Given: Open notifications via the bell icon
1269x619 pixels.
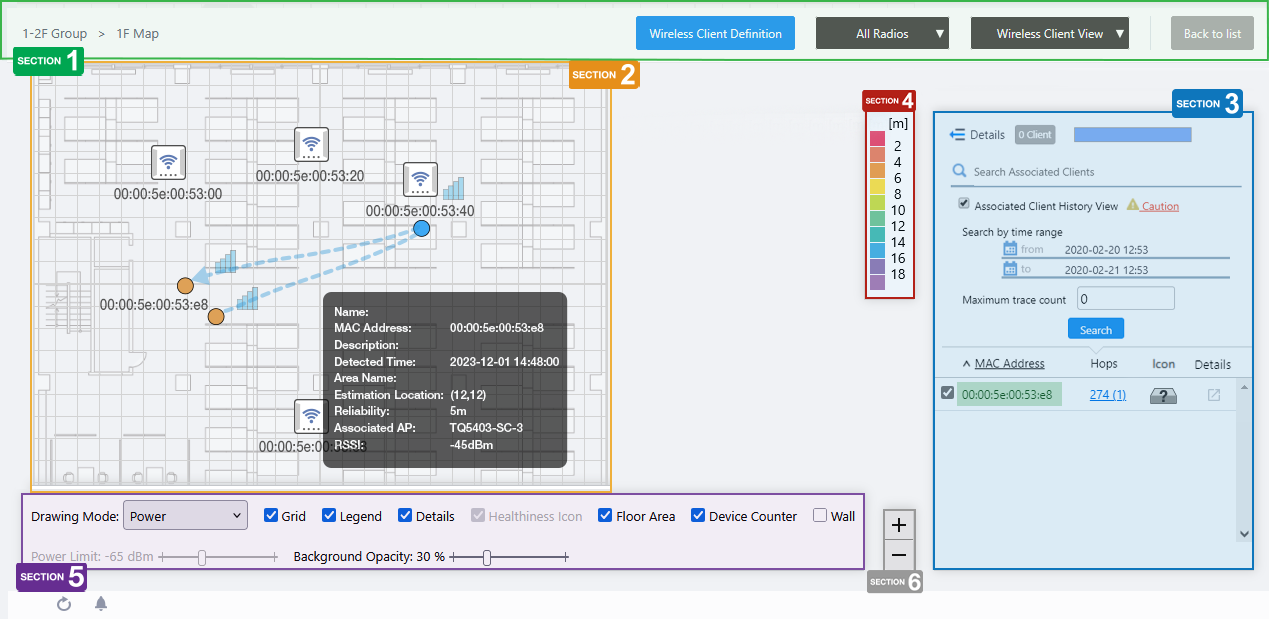Looking at the screenshot, I should (x=101, y=604).
